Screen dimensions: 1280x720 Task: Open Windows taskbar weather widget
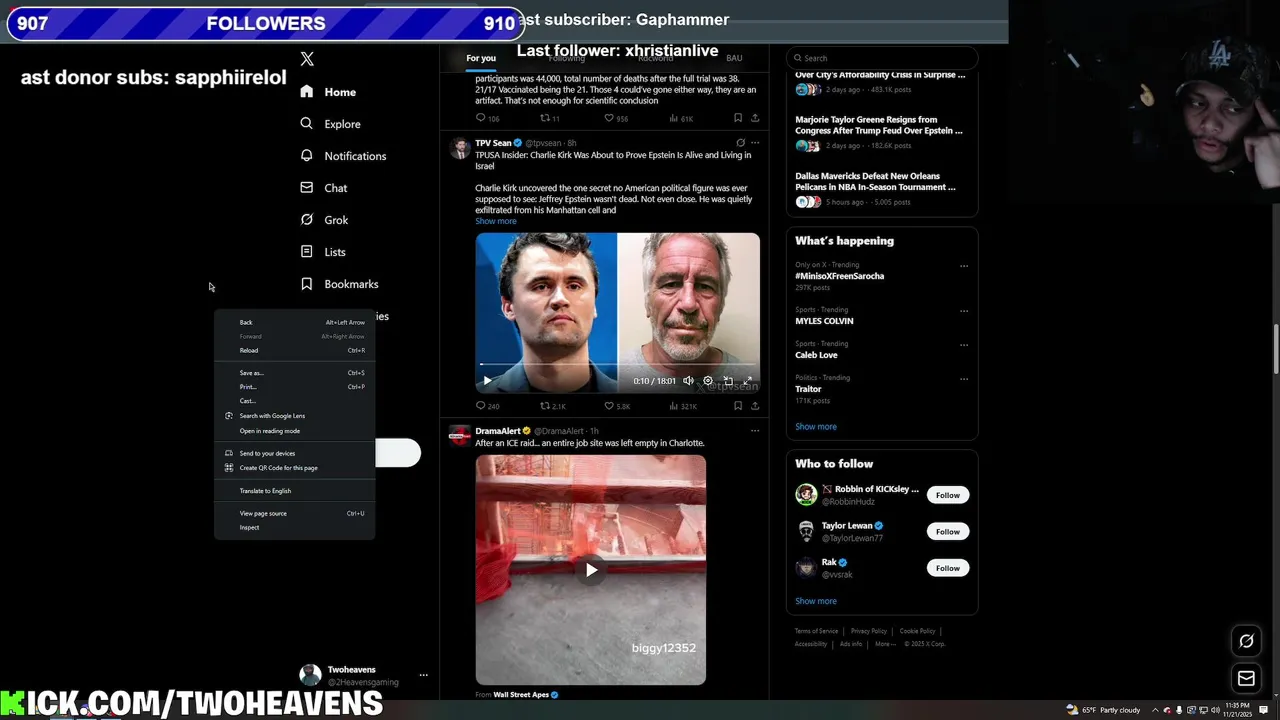(x=1103, y=710)
